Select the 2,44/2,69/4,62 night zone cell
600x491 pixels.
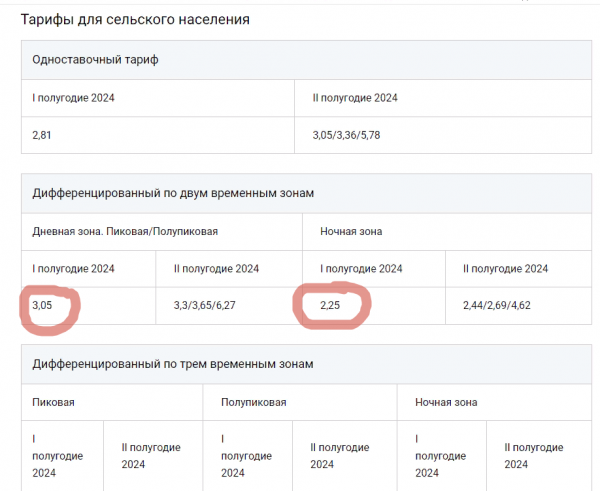click(508, 306)
